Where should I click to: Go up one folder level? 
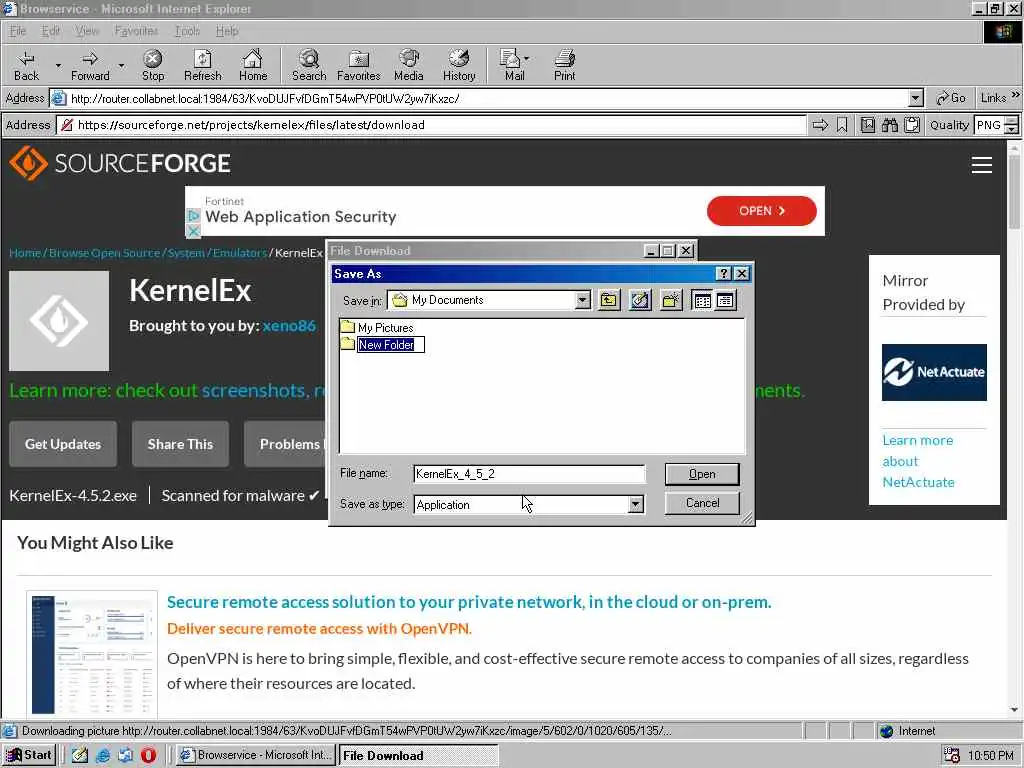coord(609,300)
